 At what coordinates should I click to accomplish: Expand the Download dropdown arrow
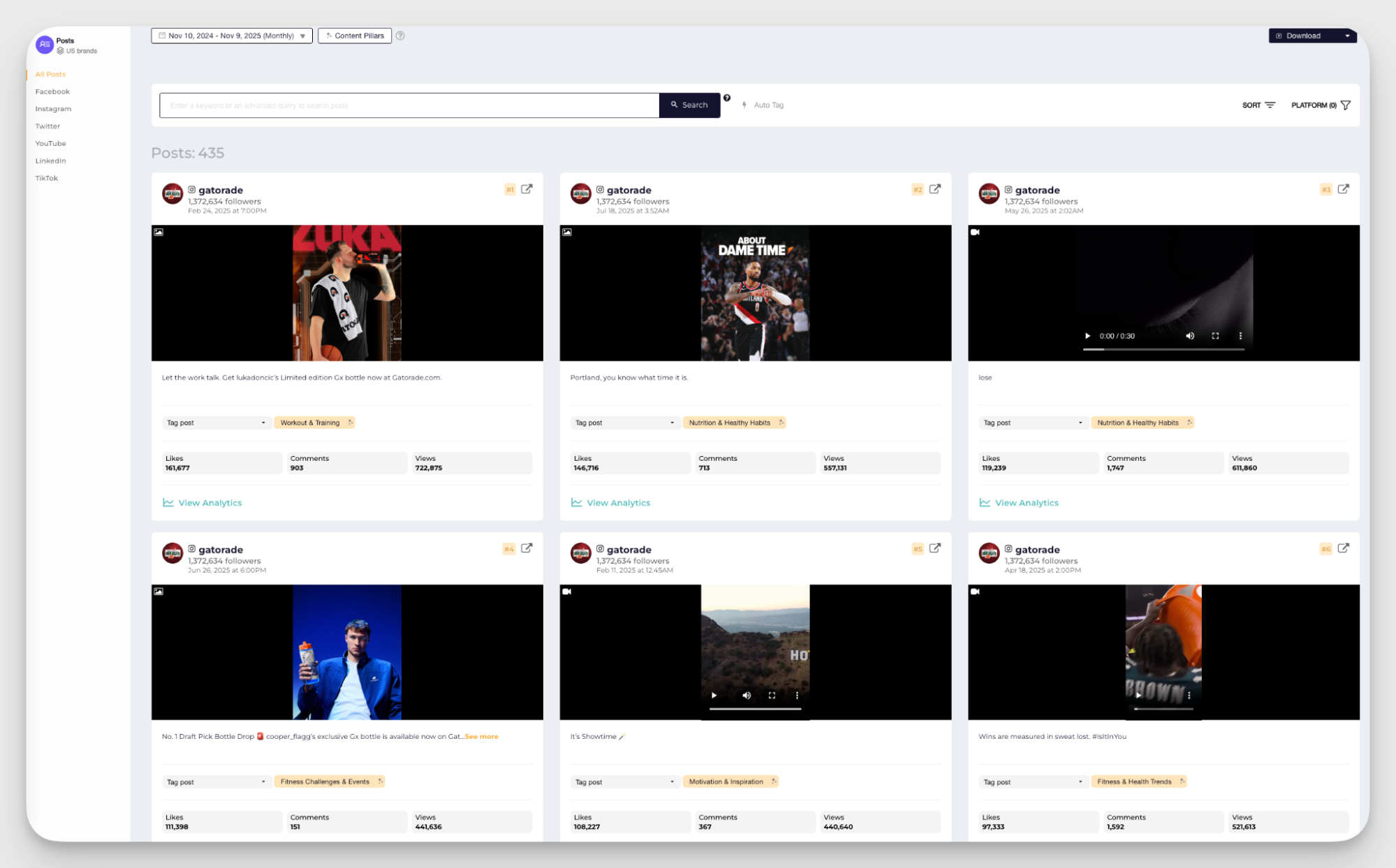coord(1348,35)
